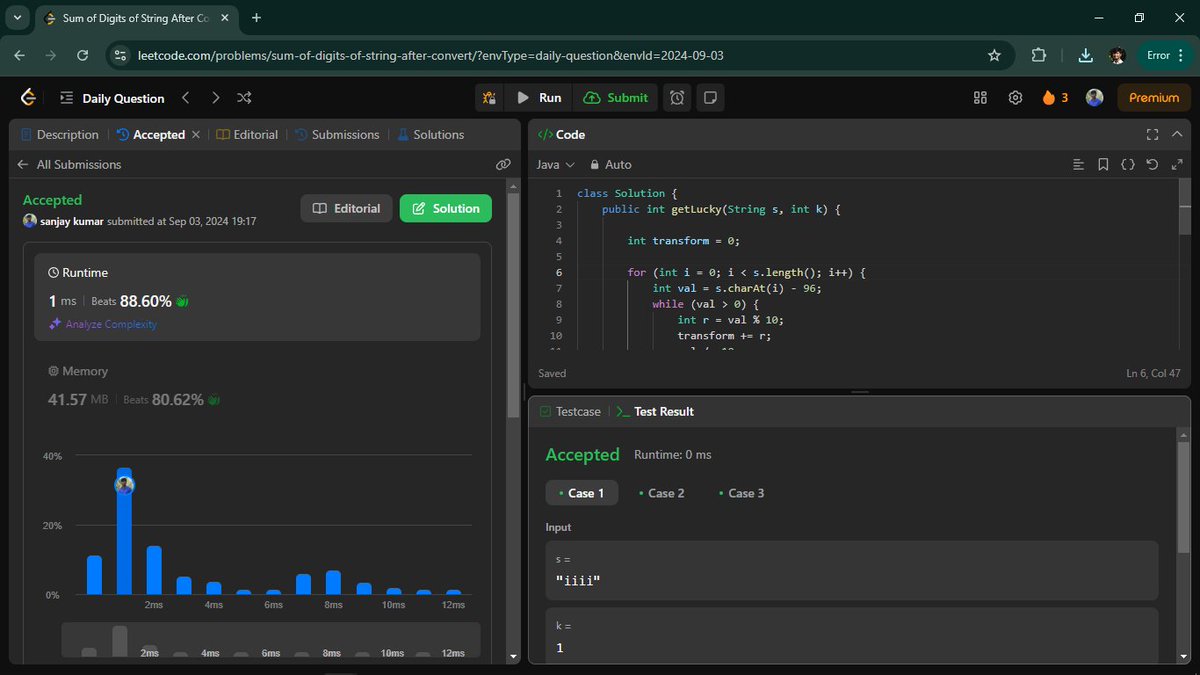Submit the solution
The height and width of the screenshot is (675, 1200).
[615, 98]
